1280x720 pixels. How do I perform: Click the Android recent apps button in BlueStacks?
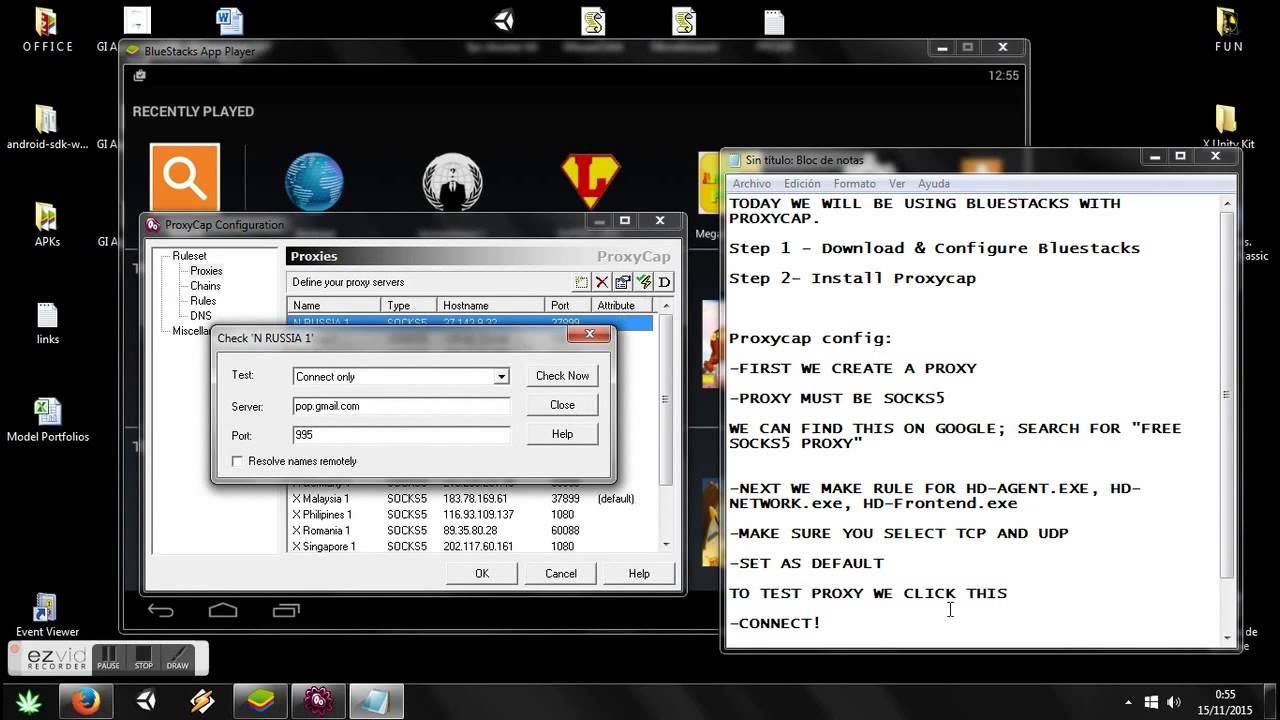point(286,610)
